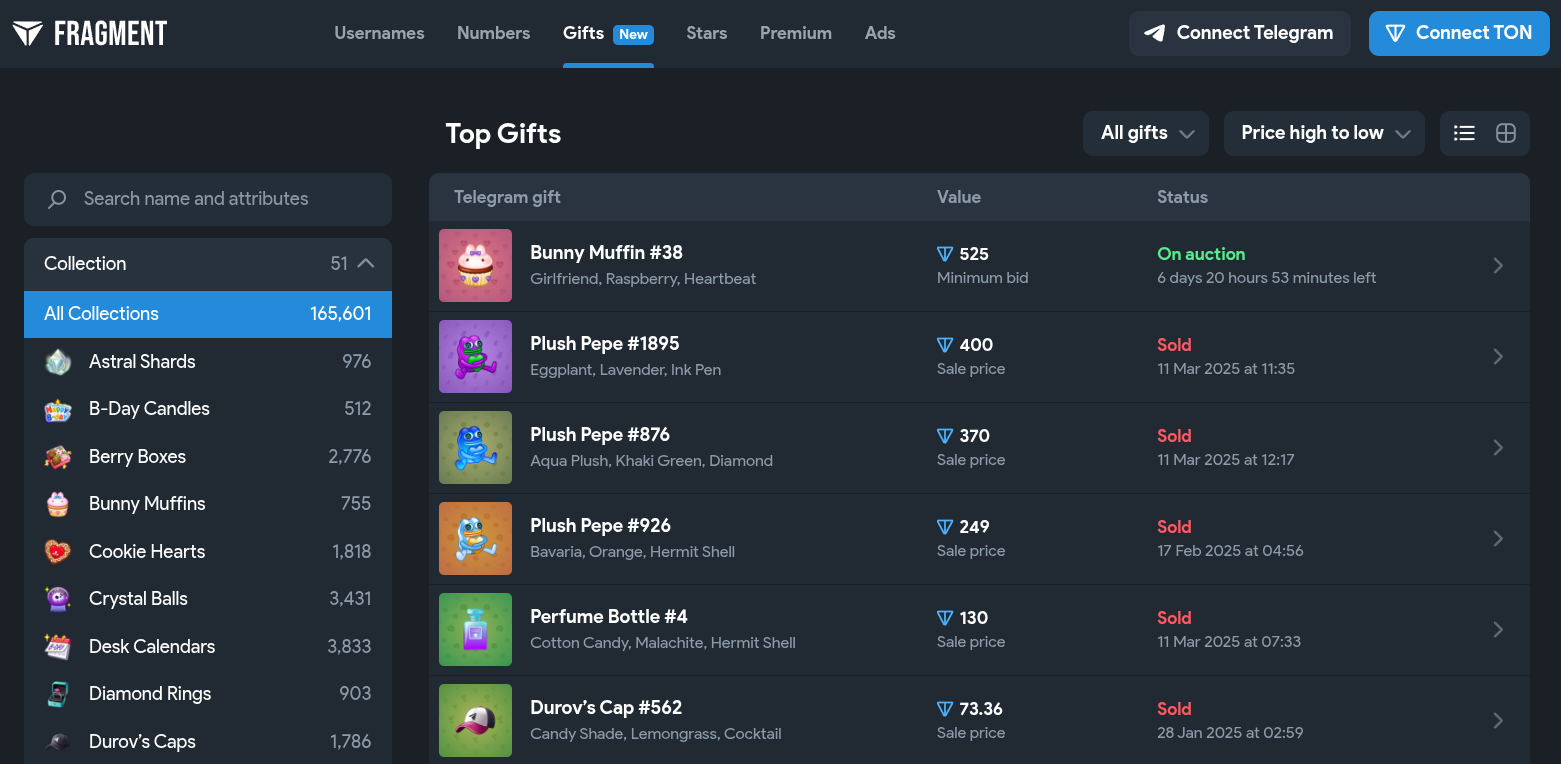Click TON icon beside 73.36 value
The image size is (1561, 764).
(x=945, y=709)
